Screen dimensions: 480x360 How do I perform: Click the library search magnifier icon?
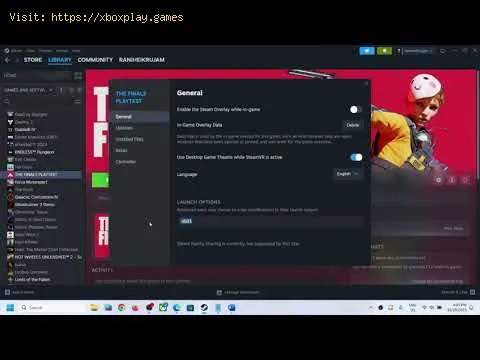[7, 101]
